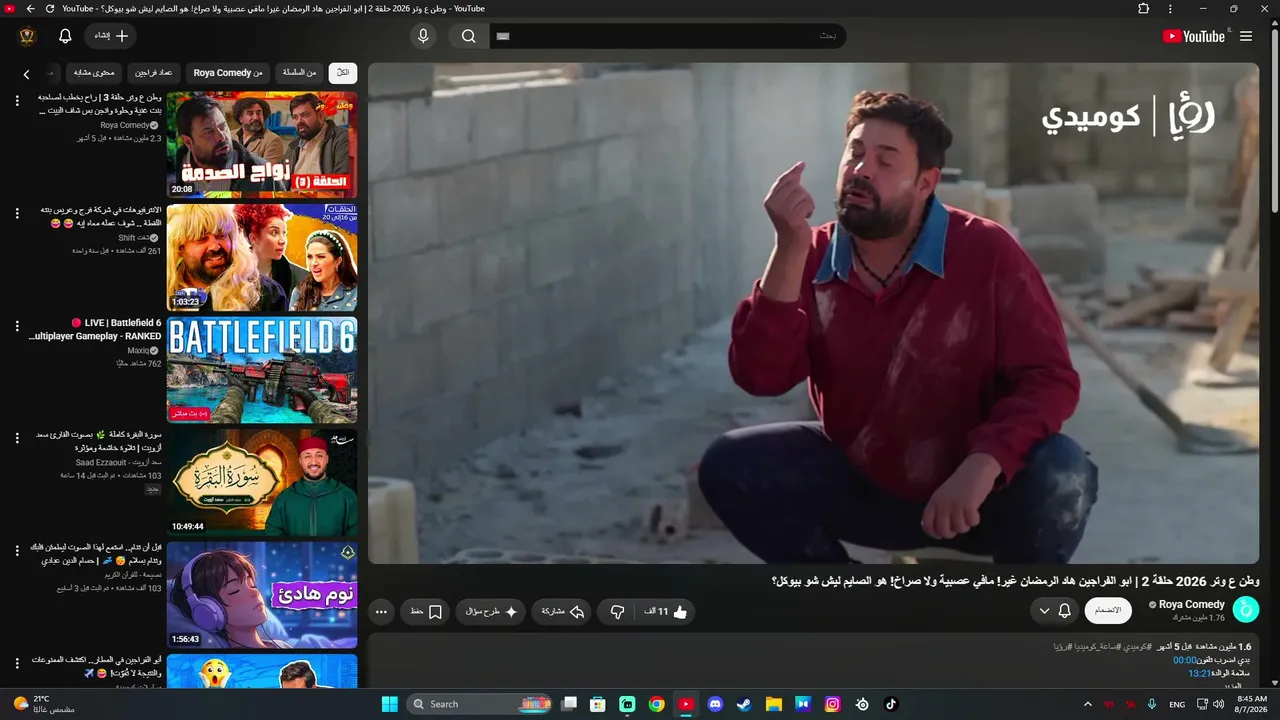
Task: Click the main video player
Action: point(813,313)
